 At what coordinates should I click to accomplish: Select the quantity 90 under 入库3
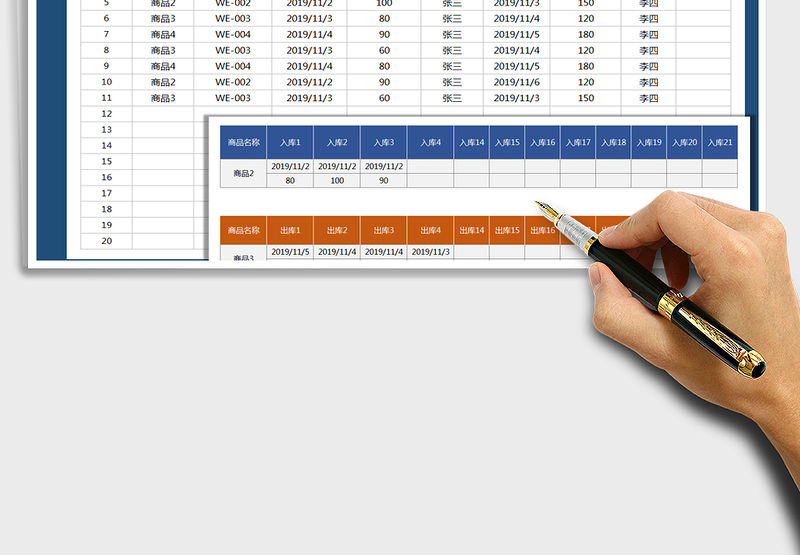[x=383, y=181]
